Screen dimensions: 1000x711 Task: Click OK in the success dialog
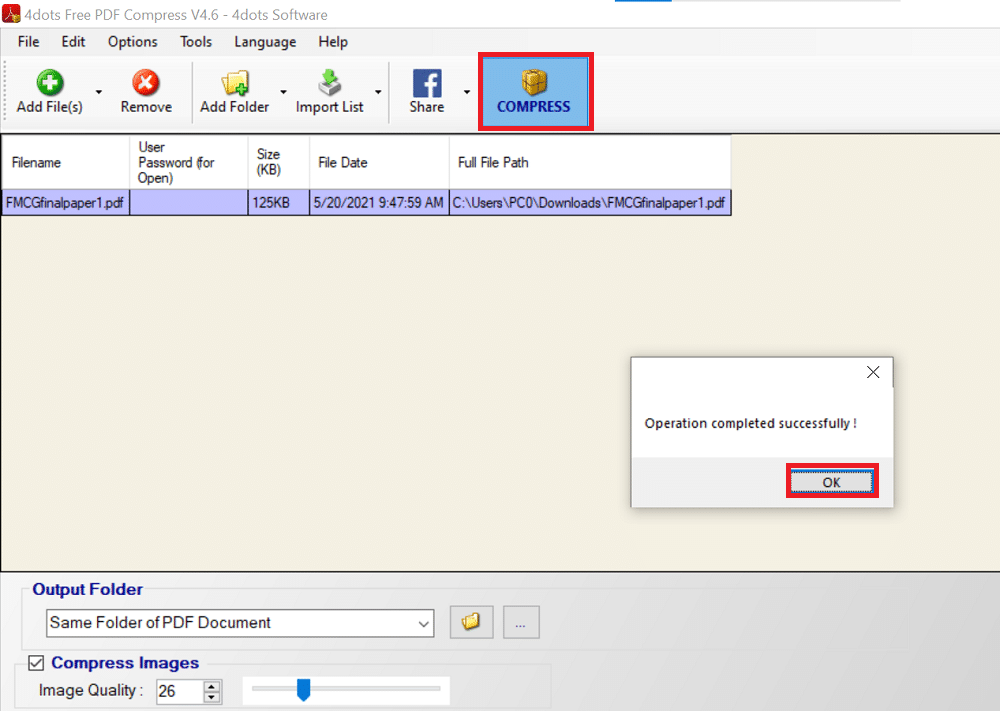click(x=832, y=482)
